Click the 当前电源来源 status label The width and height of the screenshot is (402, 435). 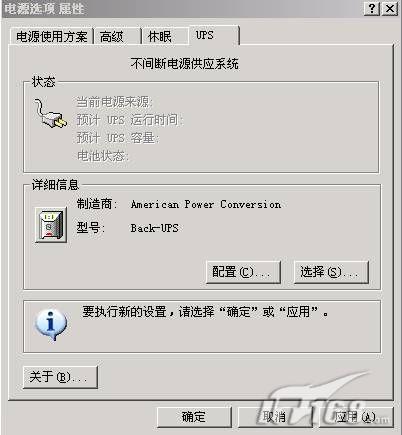(114, 102)
